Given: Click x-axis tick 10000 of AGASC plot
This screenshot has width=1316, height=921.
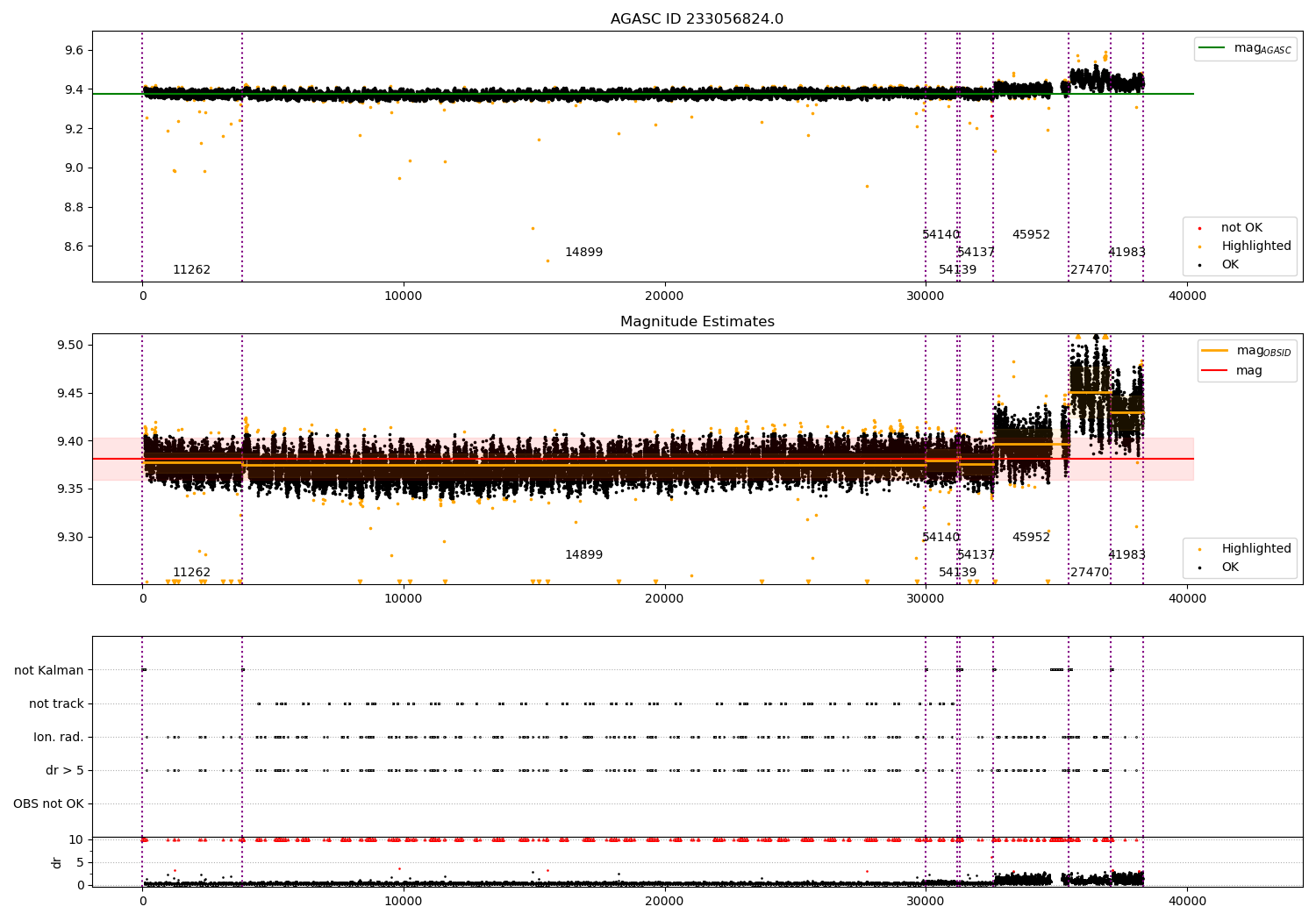Looking at the screenshot, I should pyautogui.click(x=404, y=296).
